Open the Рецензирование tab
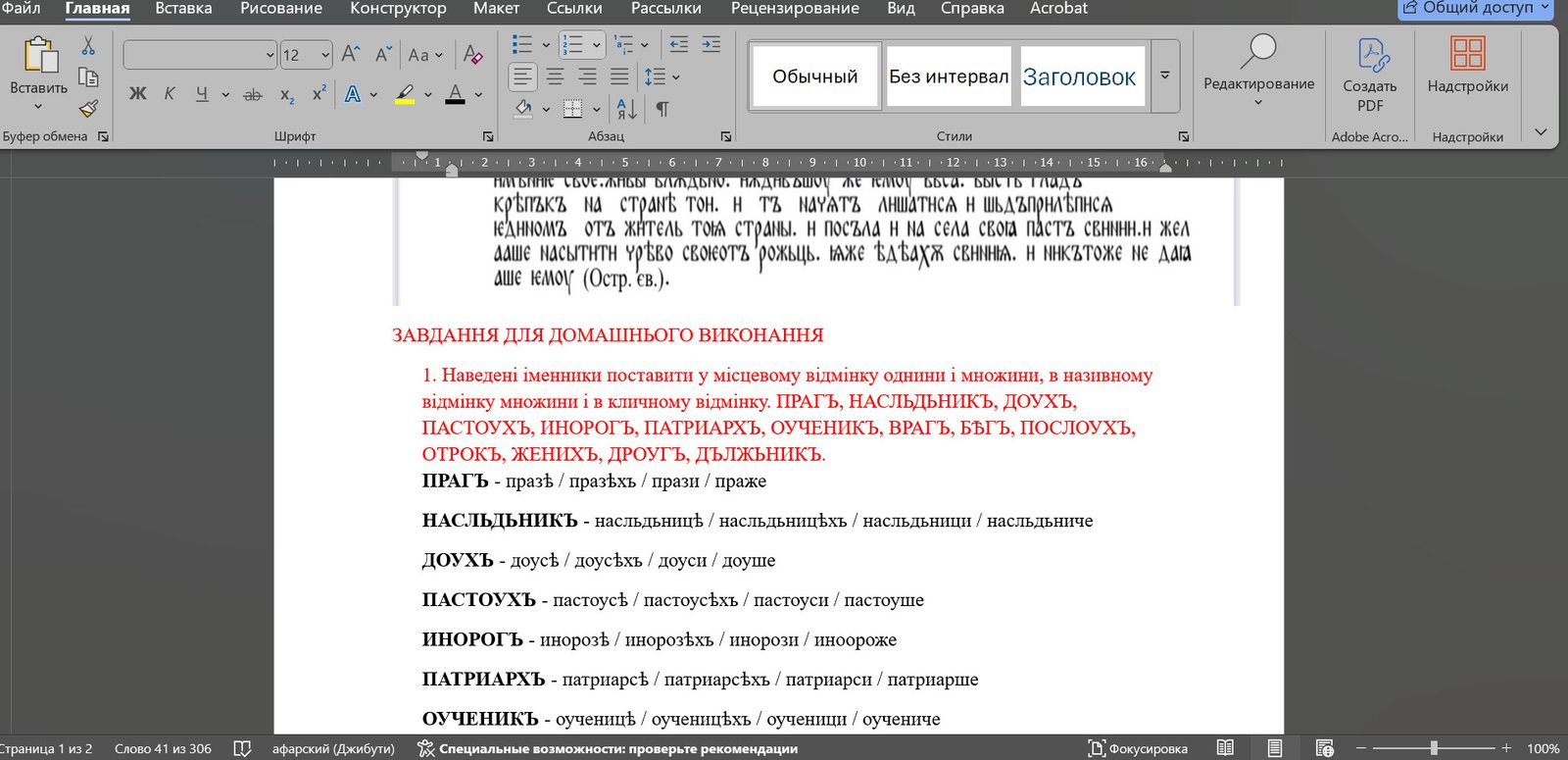Image resolution: width=1568 pixels, height=760 pixels. [794, 9]
